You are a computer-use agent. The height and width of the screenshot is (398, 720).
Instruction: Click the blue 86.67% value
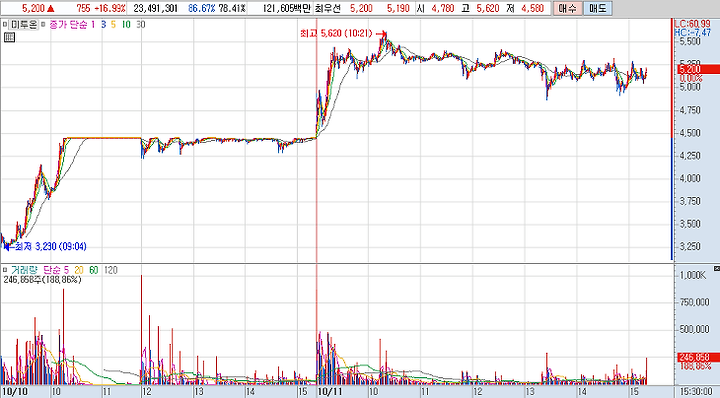pos(202,8)
